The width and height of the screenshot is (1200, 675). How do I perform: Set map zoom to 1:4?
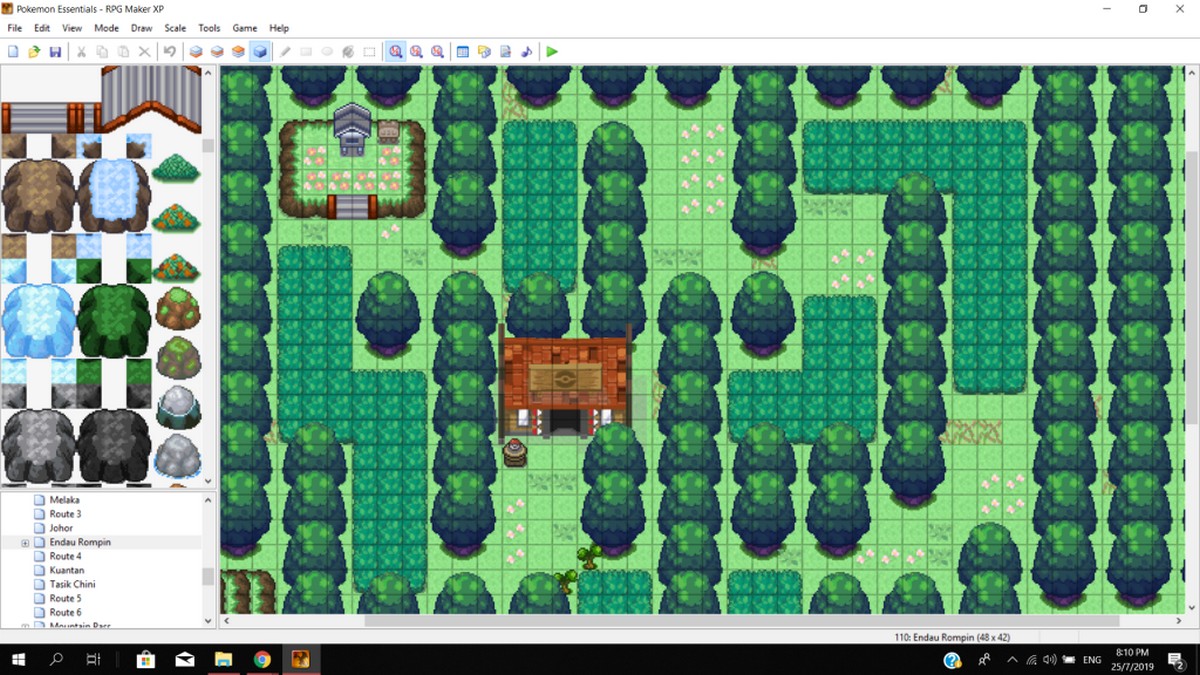pos(438,51)
